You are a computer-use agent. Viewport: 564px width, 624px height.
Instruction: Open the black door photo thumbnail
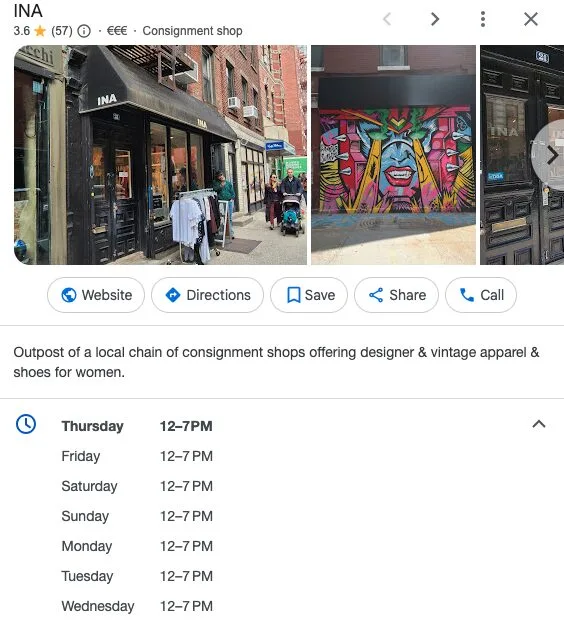(522, 155)
